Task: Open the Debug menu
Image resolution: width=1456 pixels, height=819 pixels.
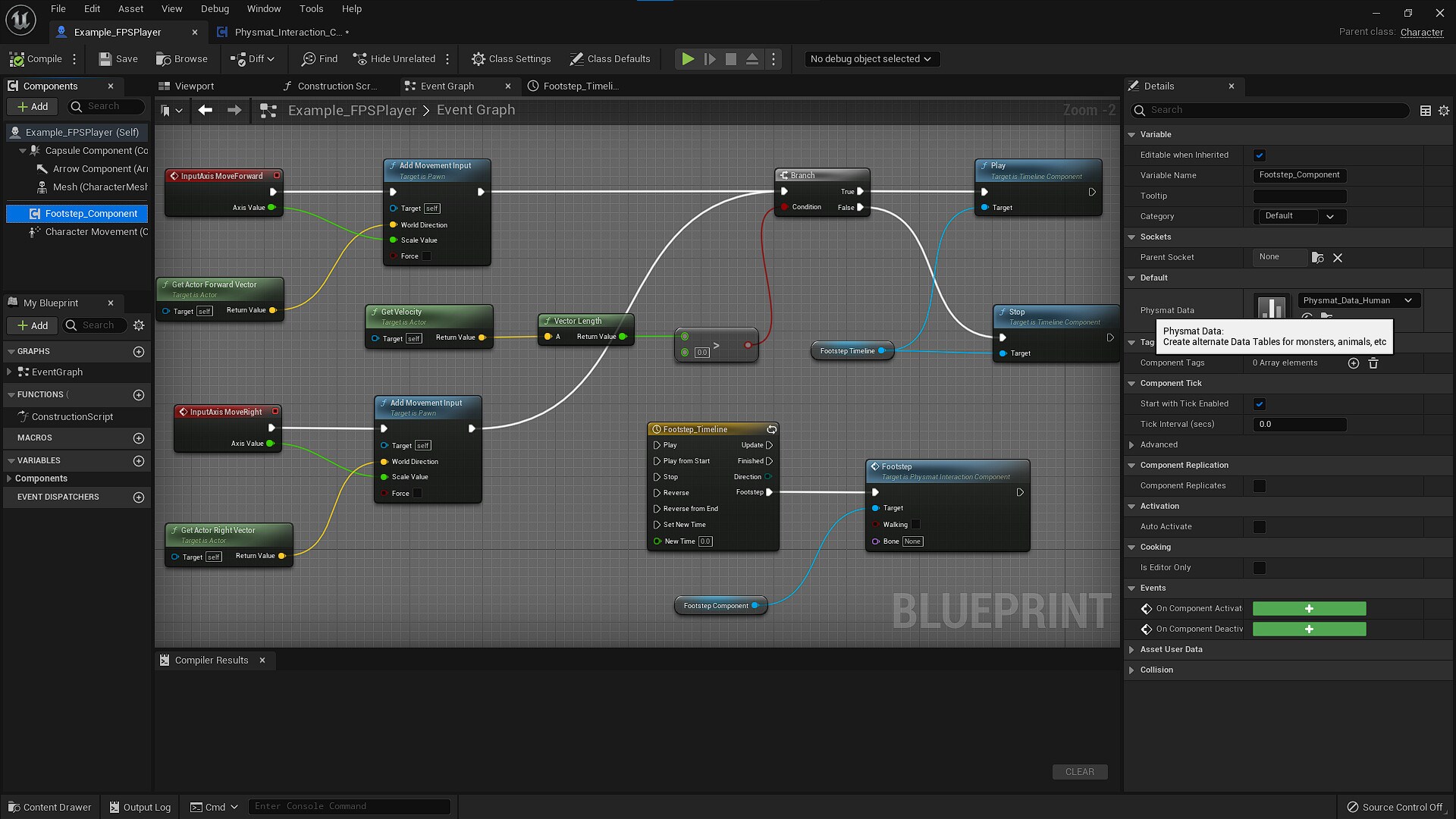Action: [x=215, y=9]
